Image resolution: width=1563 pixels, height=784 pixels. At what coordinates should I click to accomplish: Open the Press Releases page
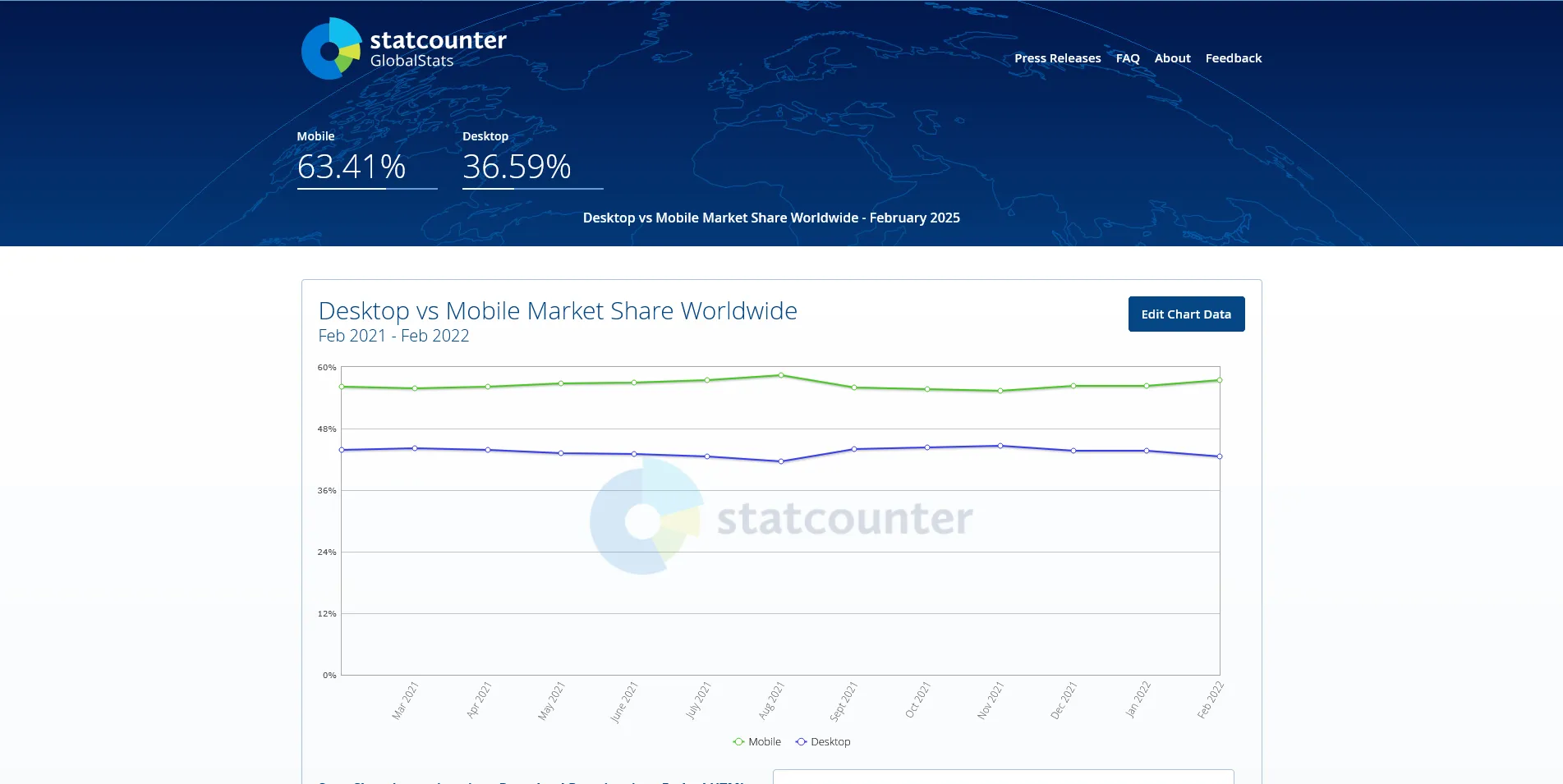1057,58
